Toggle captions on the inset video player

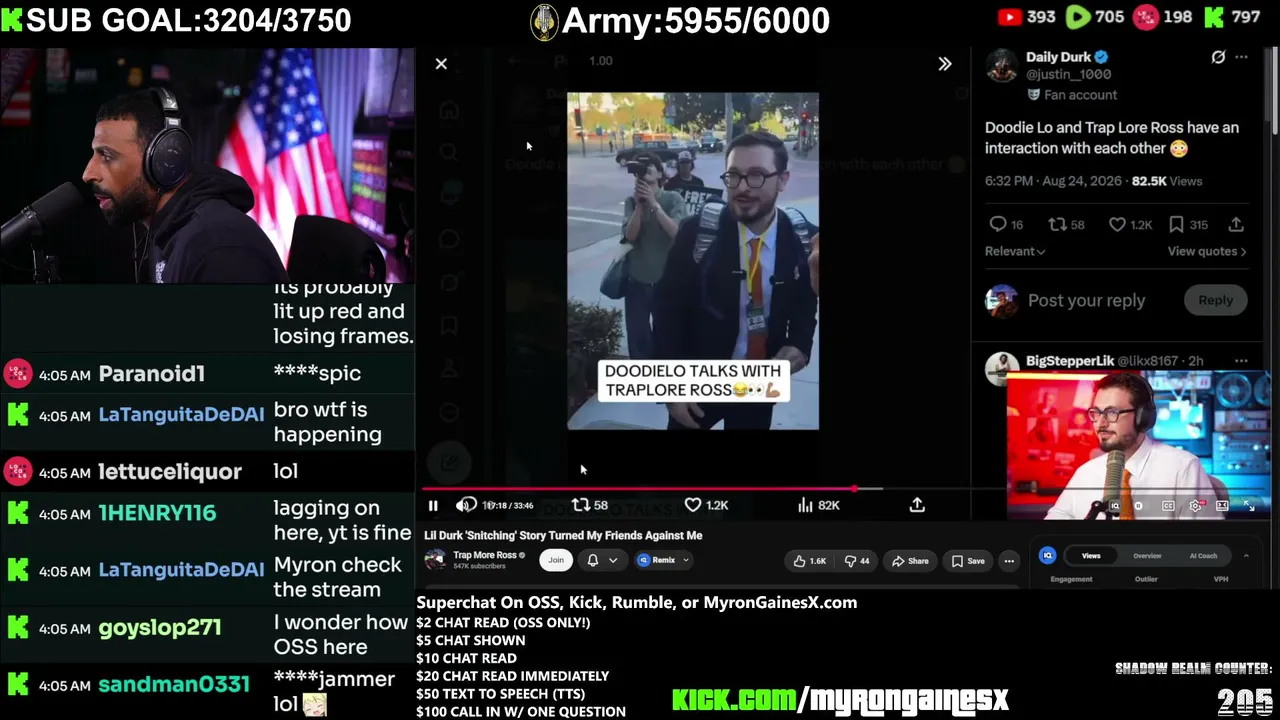pyautogui.click(x=1168, y=506)
